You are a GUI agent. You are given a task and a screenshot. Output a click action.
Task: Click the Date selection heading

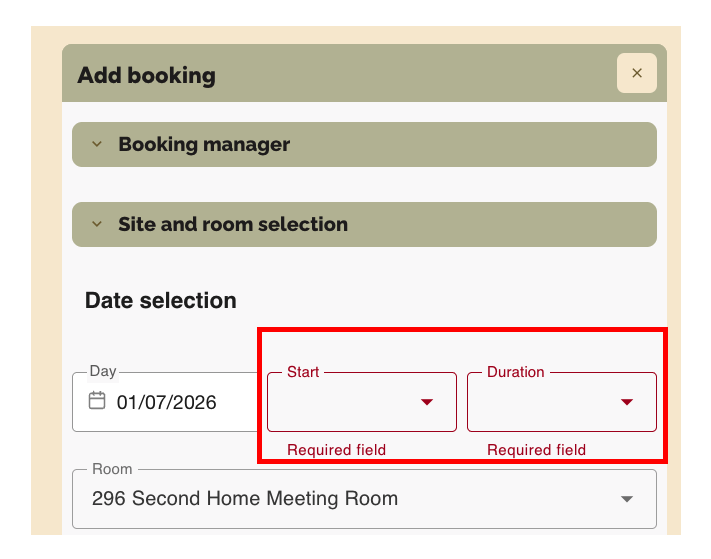pos(161,300)
